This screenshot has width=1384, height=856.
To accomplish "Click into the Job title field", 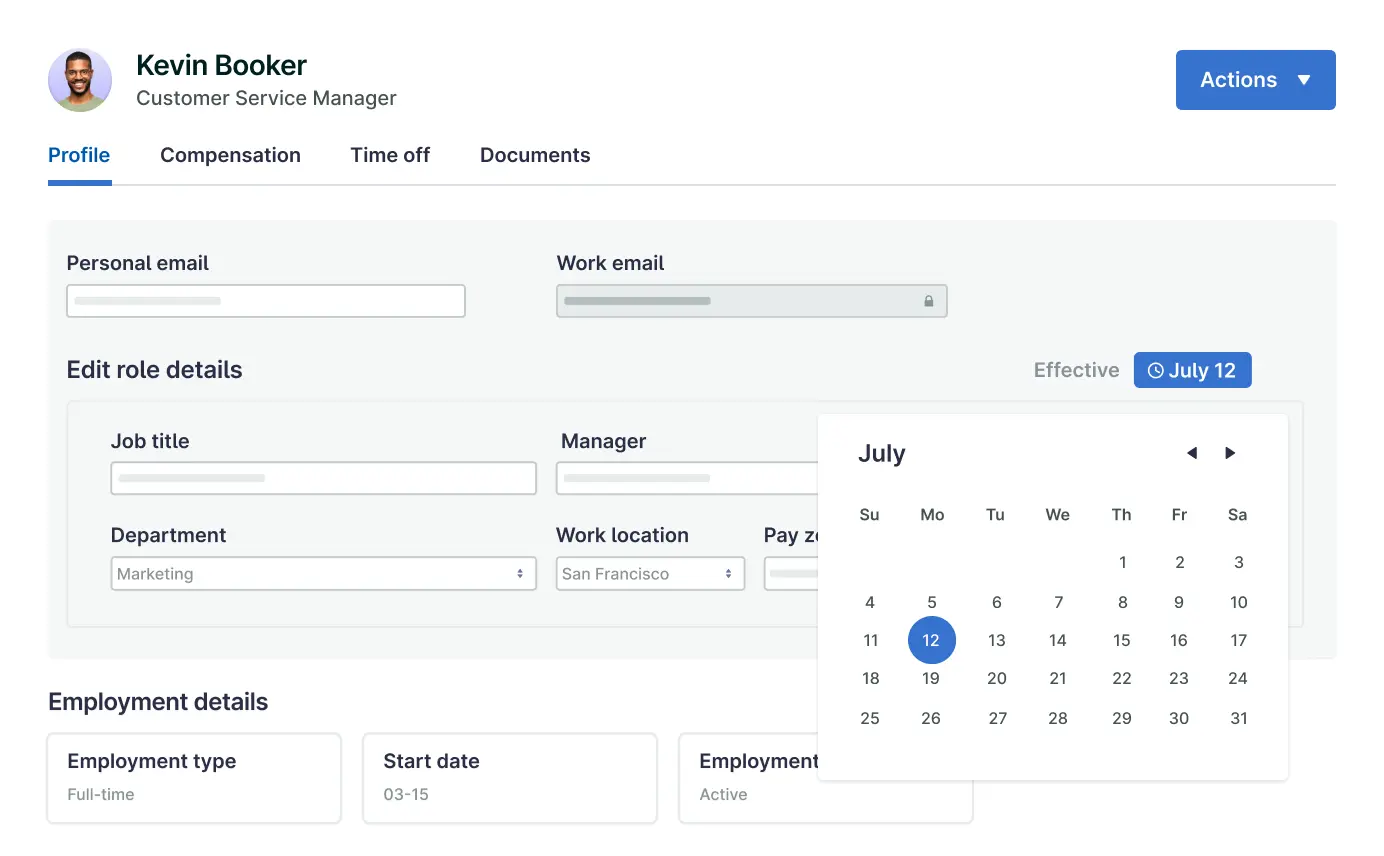I will click(323, 478).
